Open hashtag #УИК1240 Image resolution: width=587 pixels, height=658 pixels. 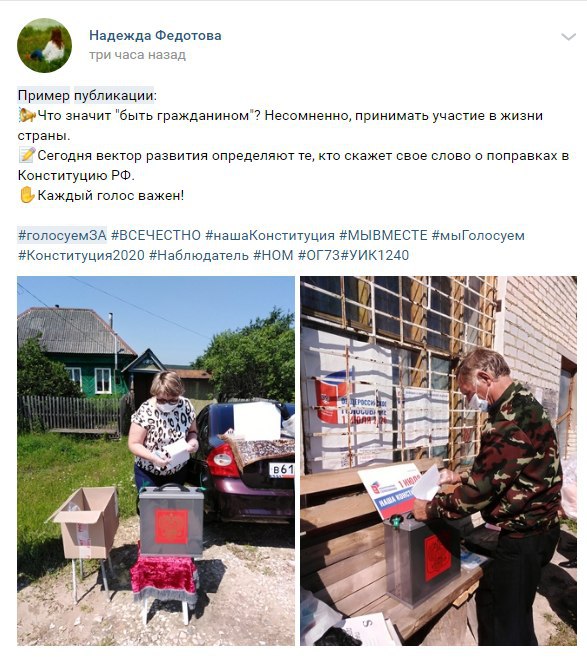(x=374, y=255)
